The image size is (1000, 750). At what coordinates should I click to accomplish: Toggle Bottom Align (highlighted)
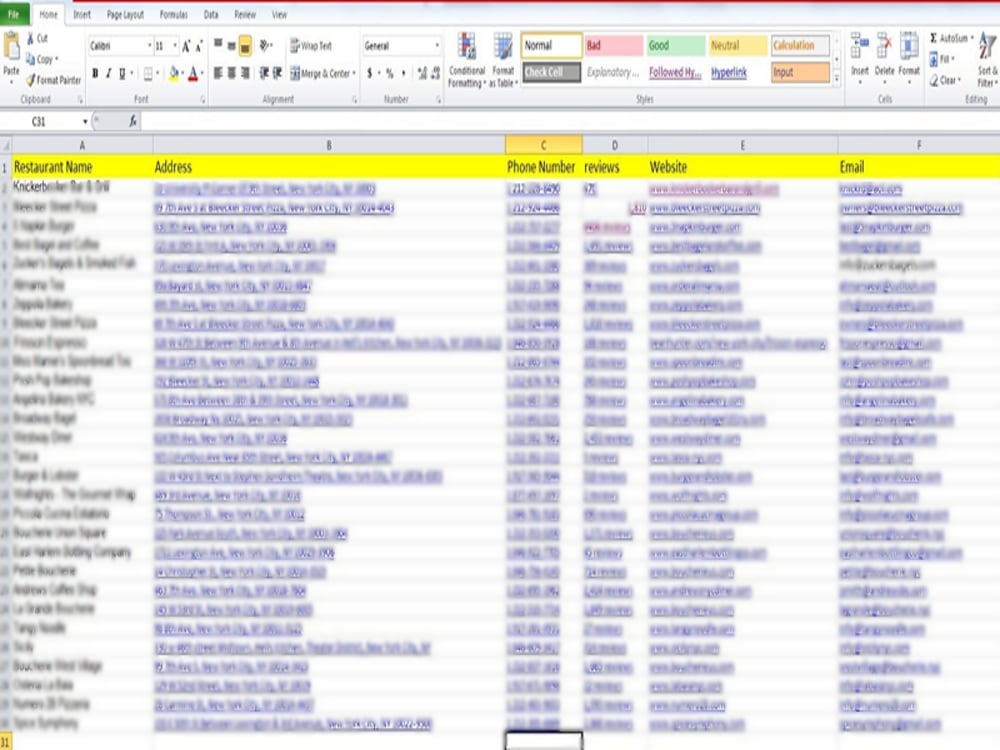click(245, 46)
